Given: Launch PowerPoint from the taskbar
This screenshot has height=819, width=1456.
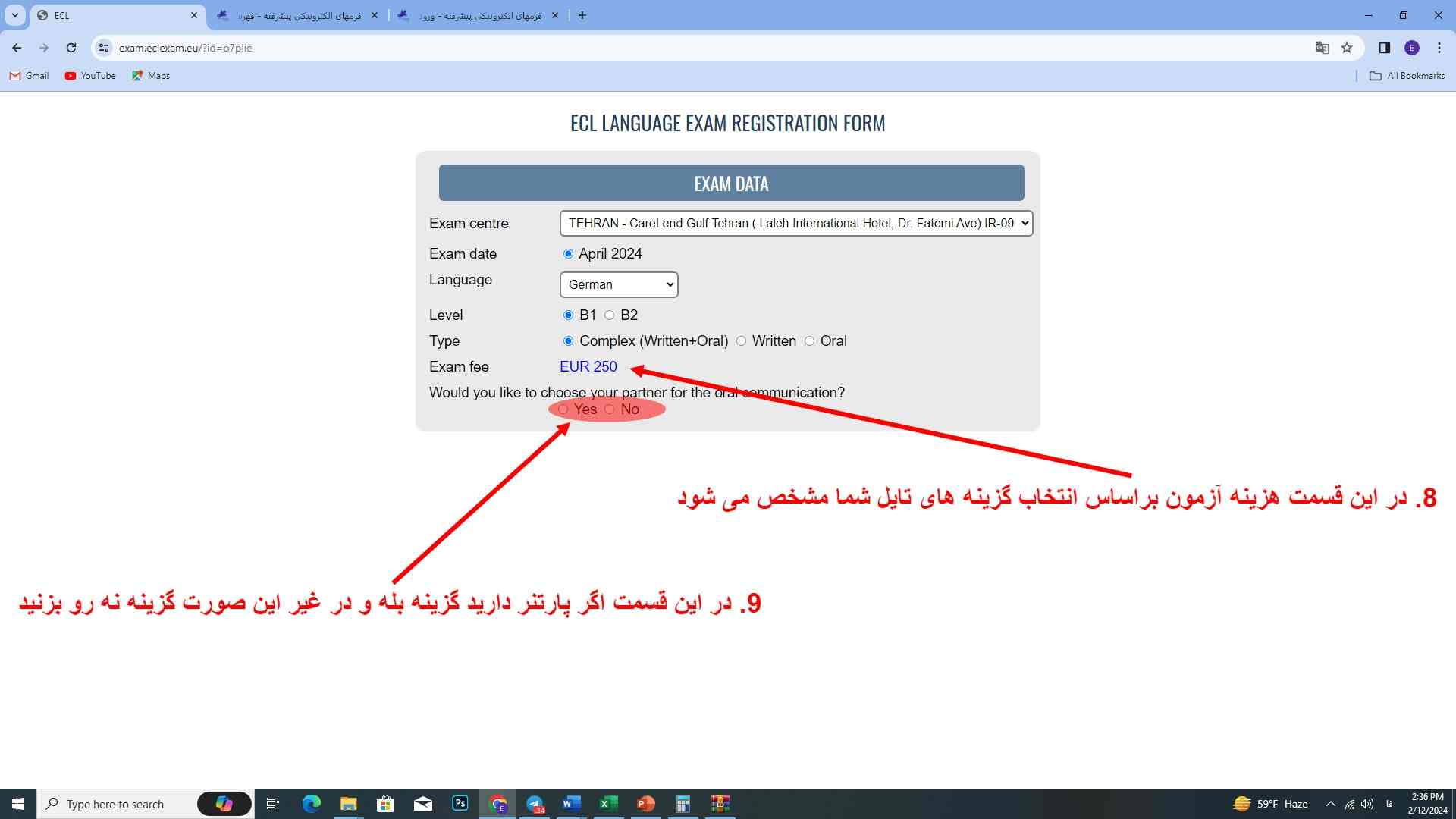Looking at the screenshot, I should point(645,804).
